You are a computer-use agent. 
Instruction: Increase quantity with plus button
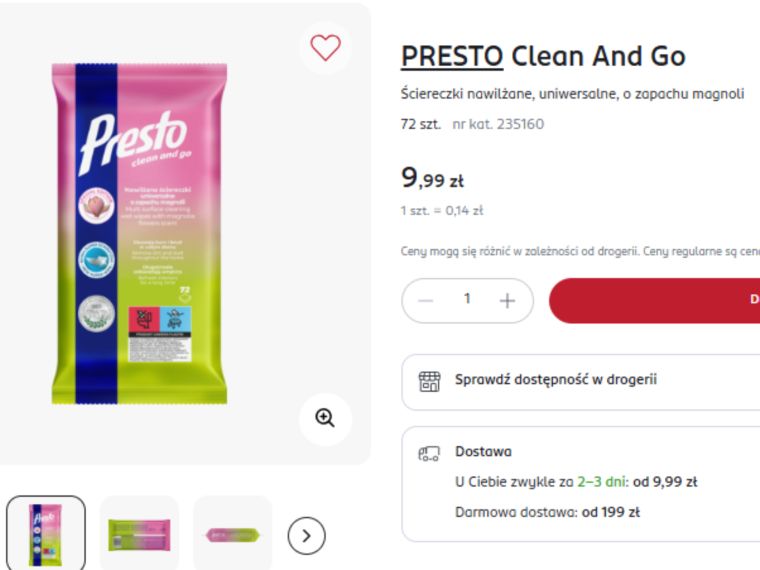(507, 300)
